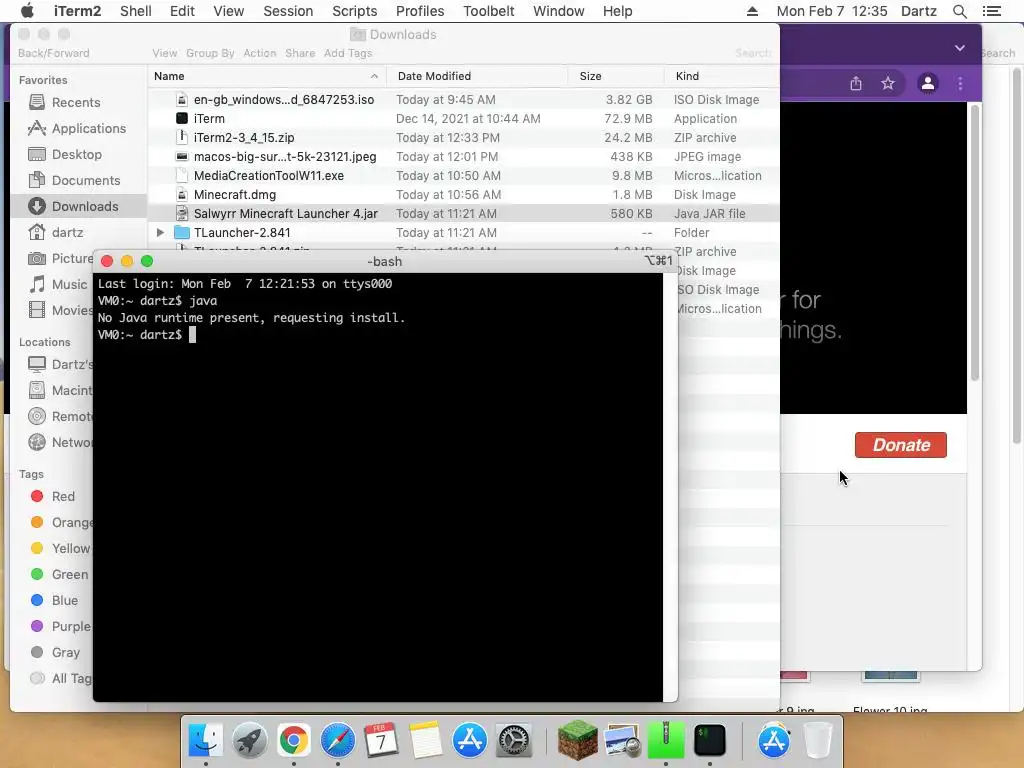Open green archive utility icon in Dock
The width and height of the screenshot is (1024, 768).
(x=665, y=741)
